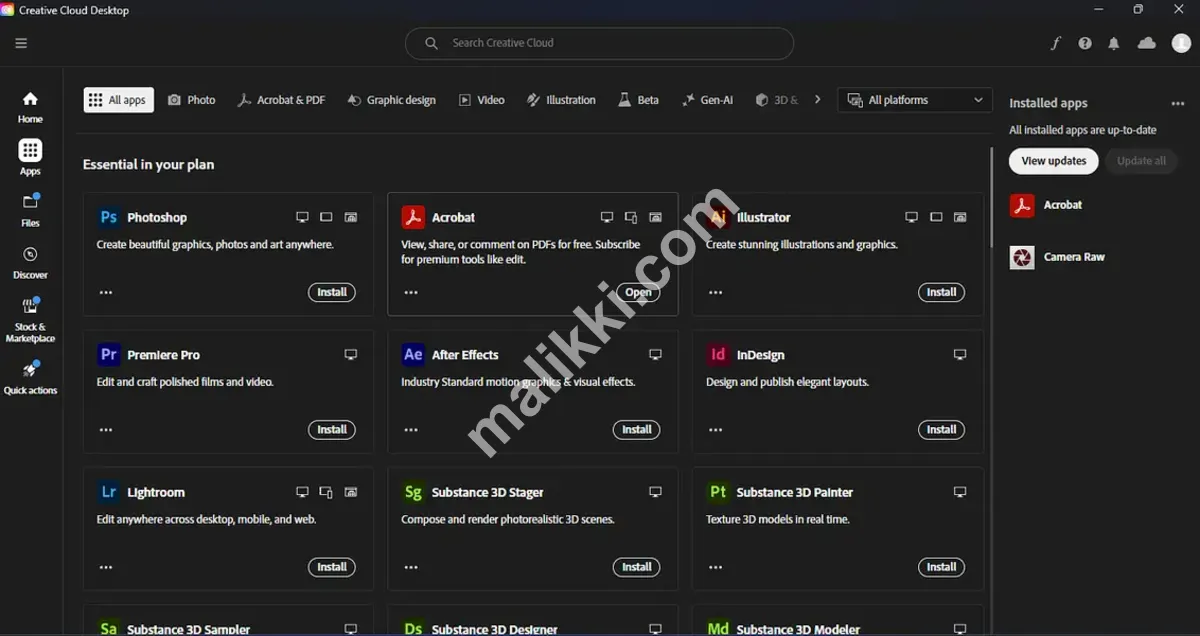The image size is (1200, 636).
Task: Go to Home in the sidebar
Action: (x=30, y=106)
